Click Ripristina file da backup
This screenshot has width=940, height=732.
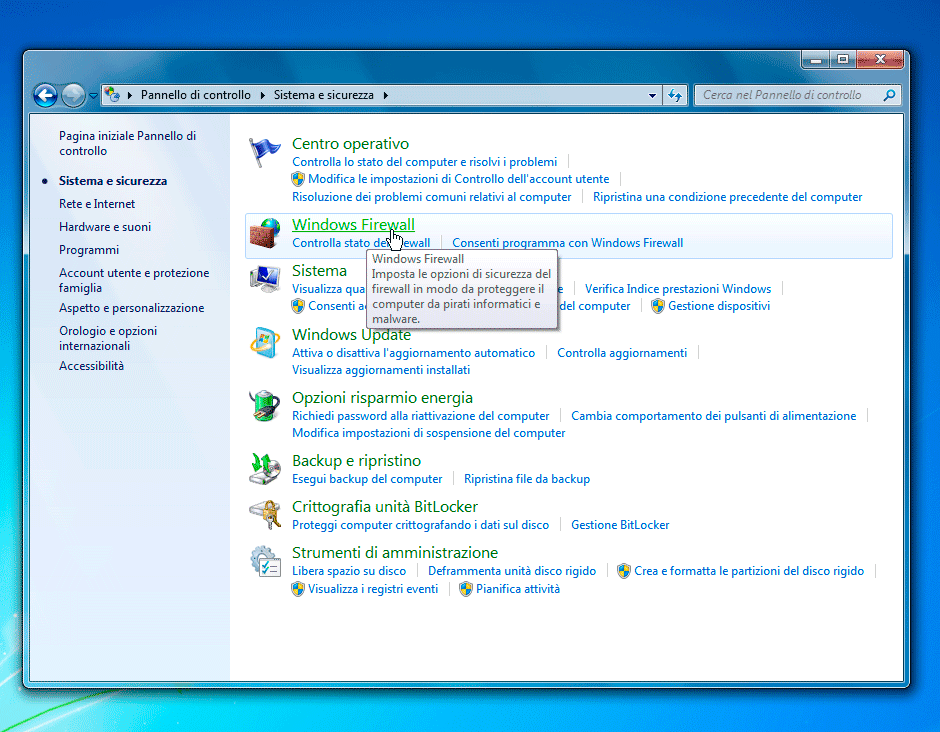(x=527, y=479)
